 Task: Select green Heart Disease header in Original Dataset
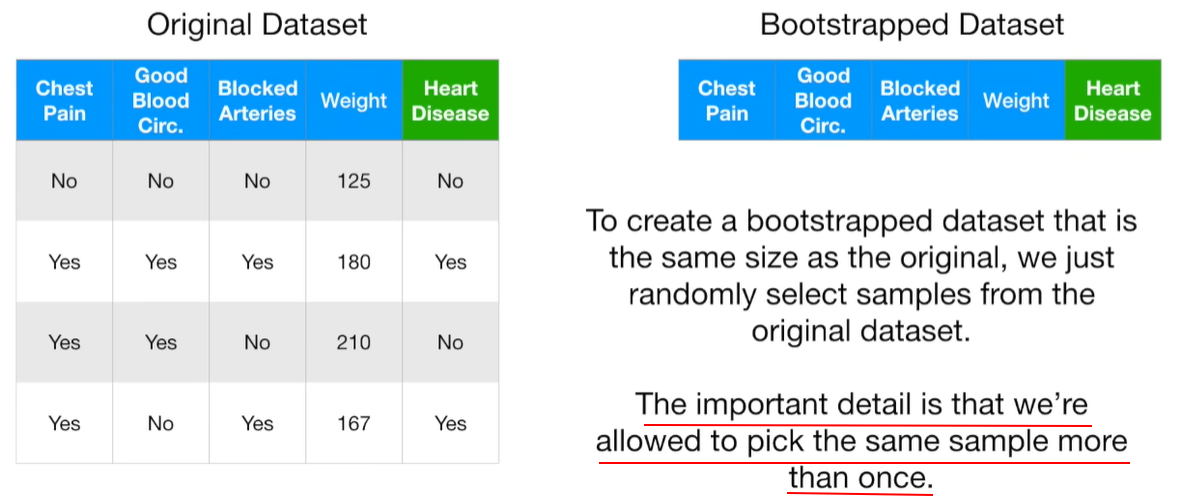point(450,101)
